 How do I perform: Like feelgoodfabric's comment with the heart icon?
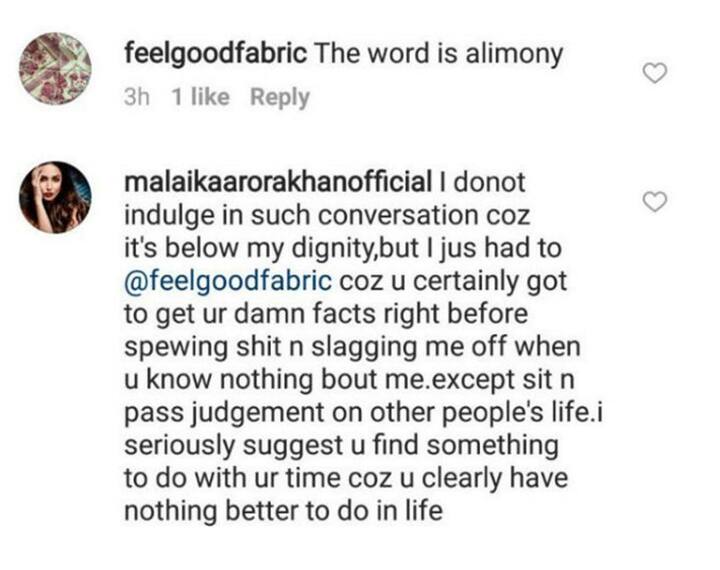654,73
